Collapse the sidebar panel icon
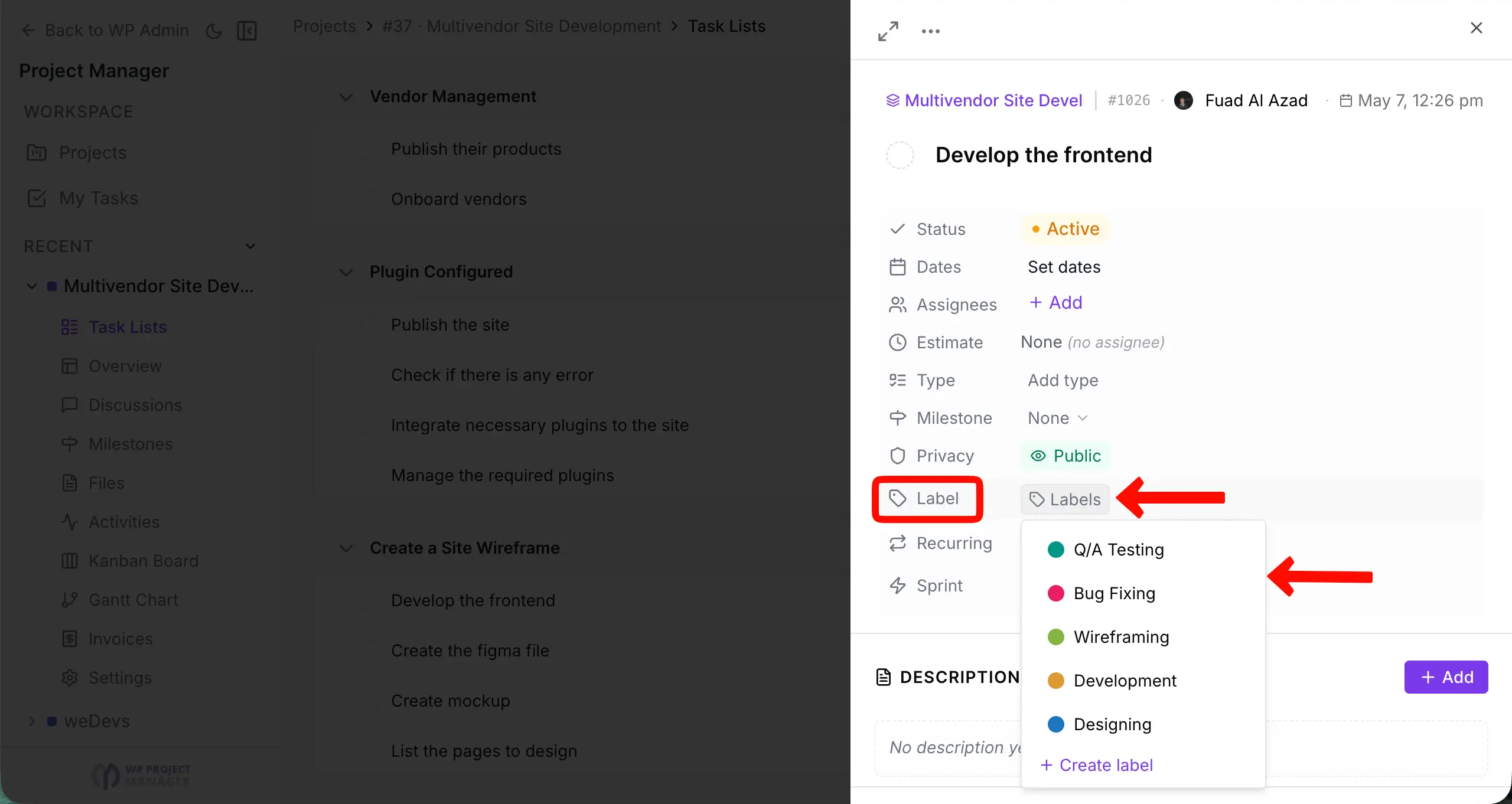This screenshot has width=1512, height=804. point(247,31)
